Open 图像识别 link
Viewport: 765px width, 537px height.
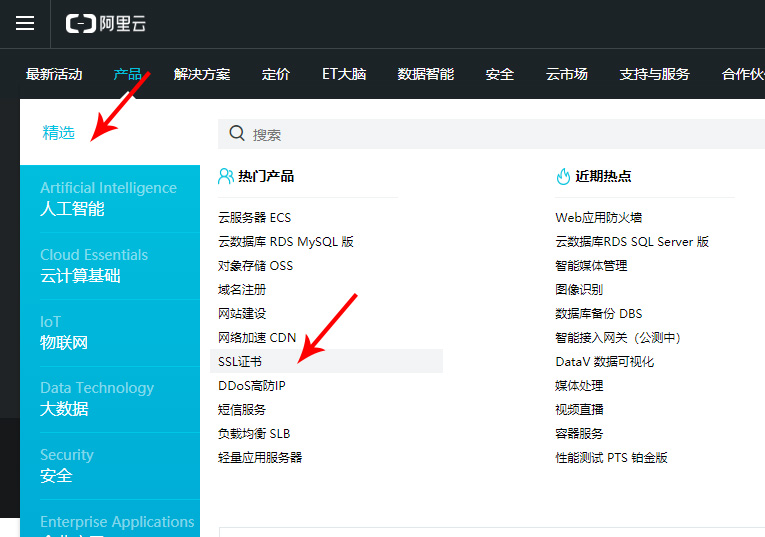[579, 290]
